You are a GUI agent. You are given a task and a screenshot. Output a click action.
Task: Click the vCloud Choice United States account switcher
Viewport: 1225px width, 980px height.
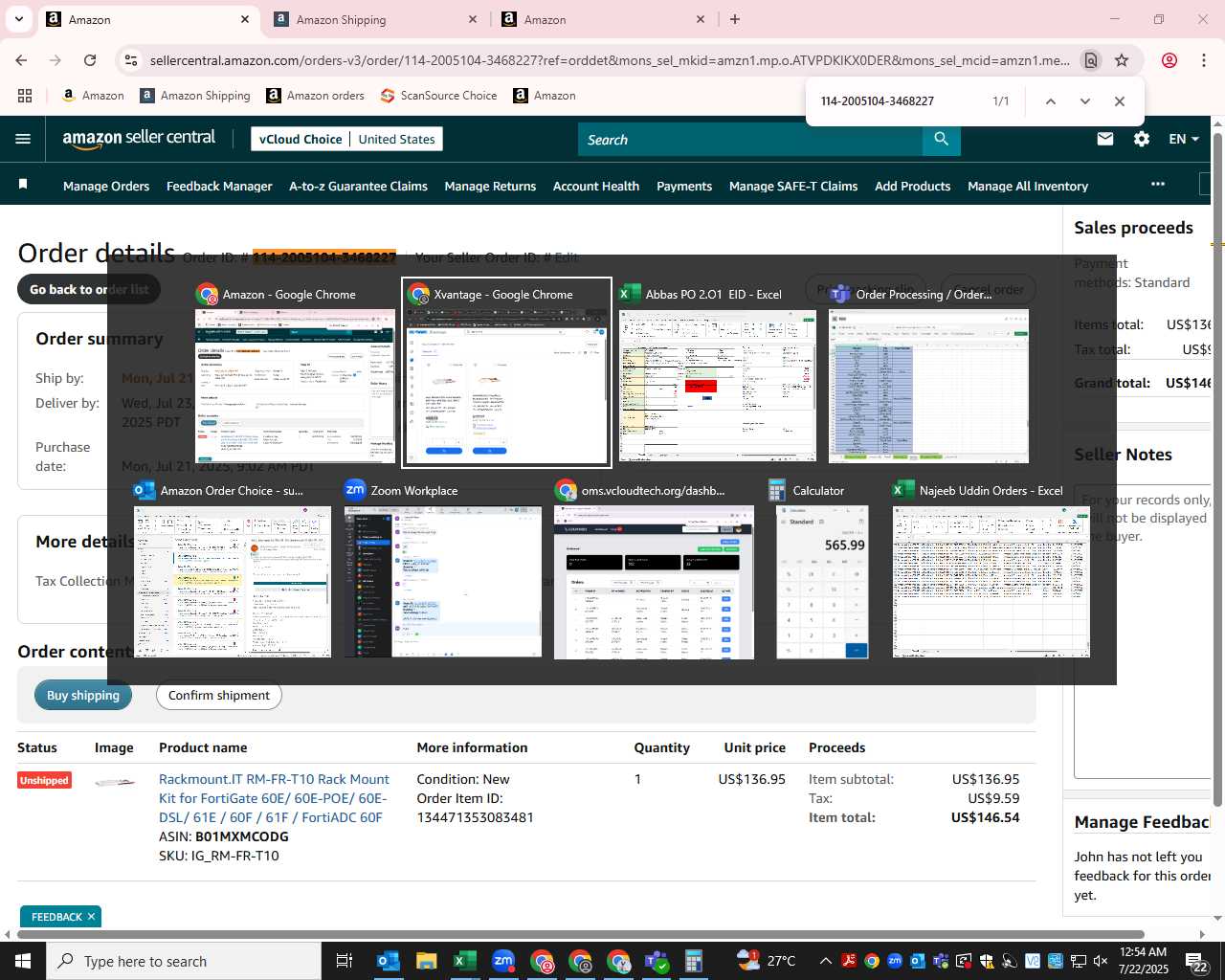(346, 139)
